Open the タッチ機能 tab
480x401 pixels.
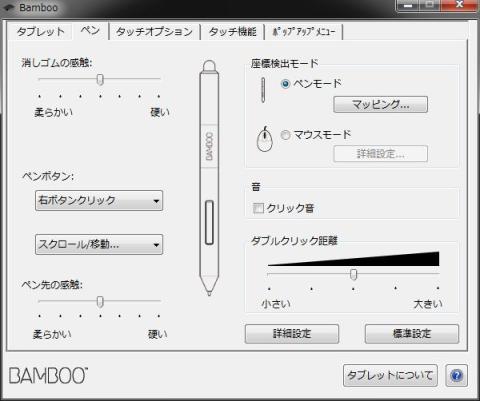[x=232, y=32]
